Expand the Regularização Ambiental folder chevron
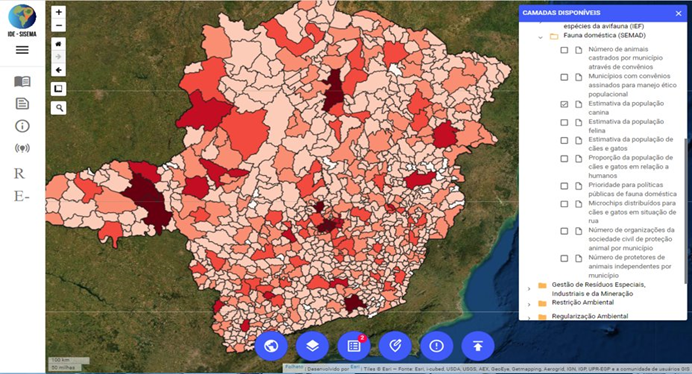Image resolution: width=692 pixels, height=374 pixels. (529, 317)
